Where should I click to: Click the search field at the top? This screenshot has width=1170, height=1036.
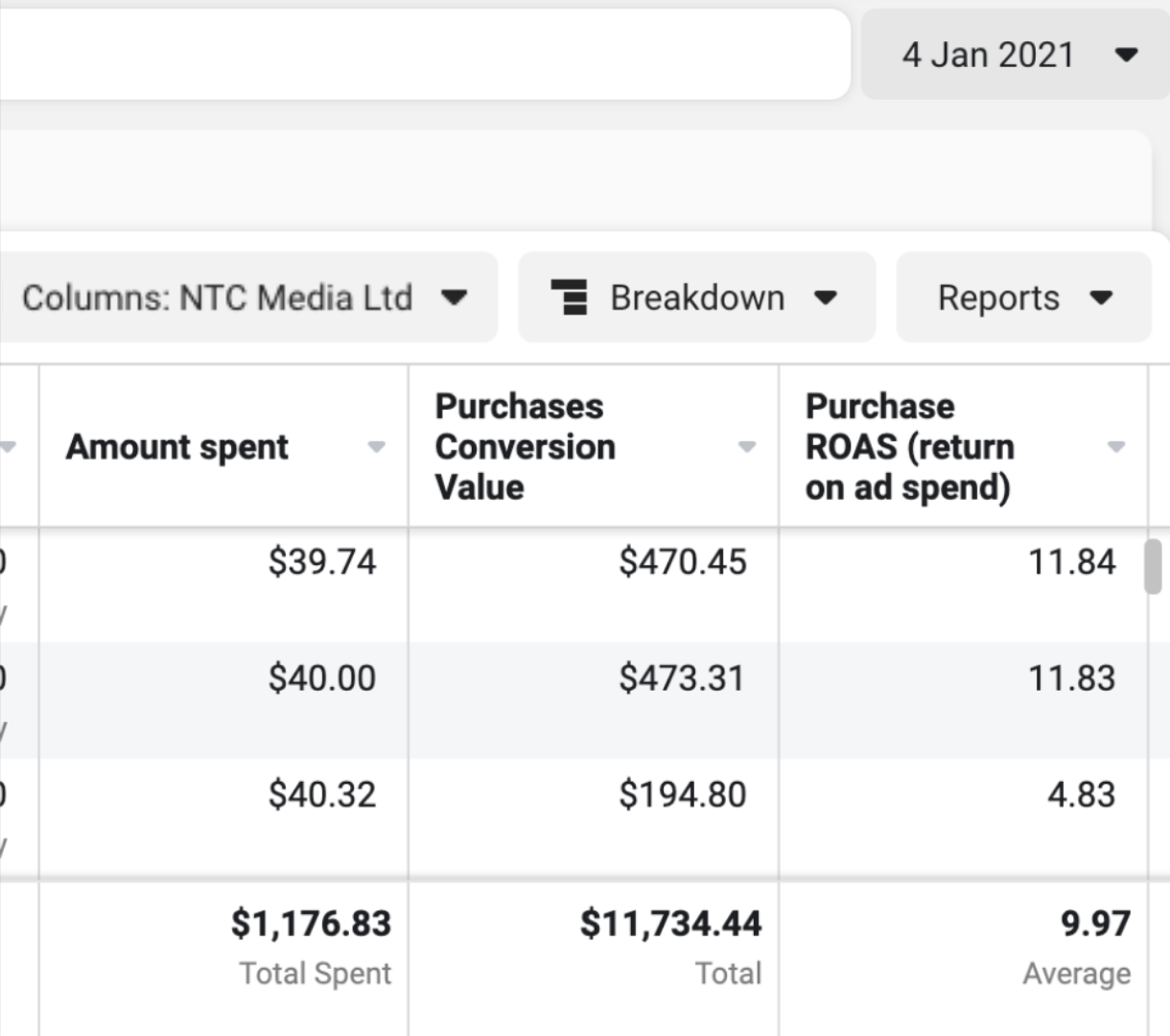pos(422,55)
